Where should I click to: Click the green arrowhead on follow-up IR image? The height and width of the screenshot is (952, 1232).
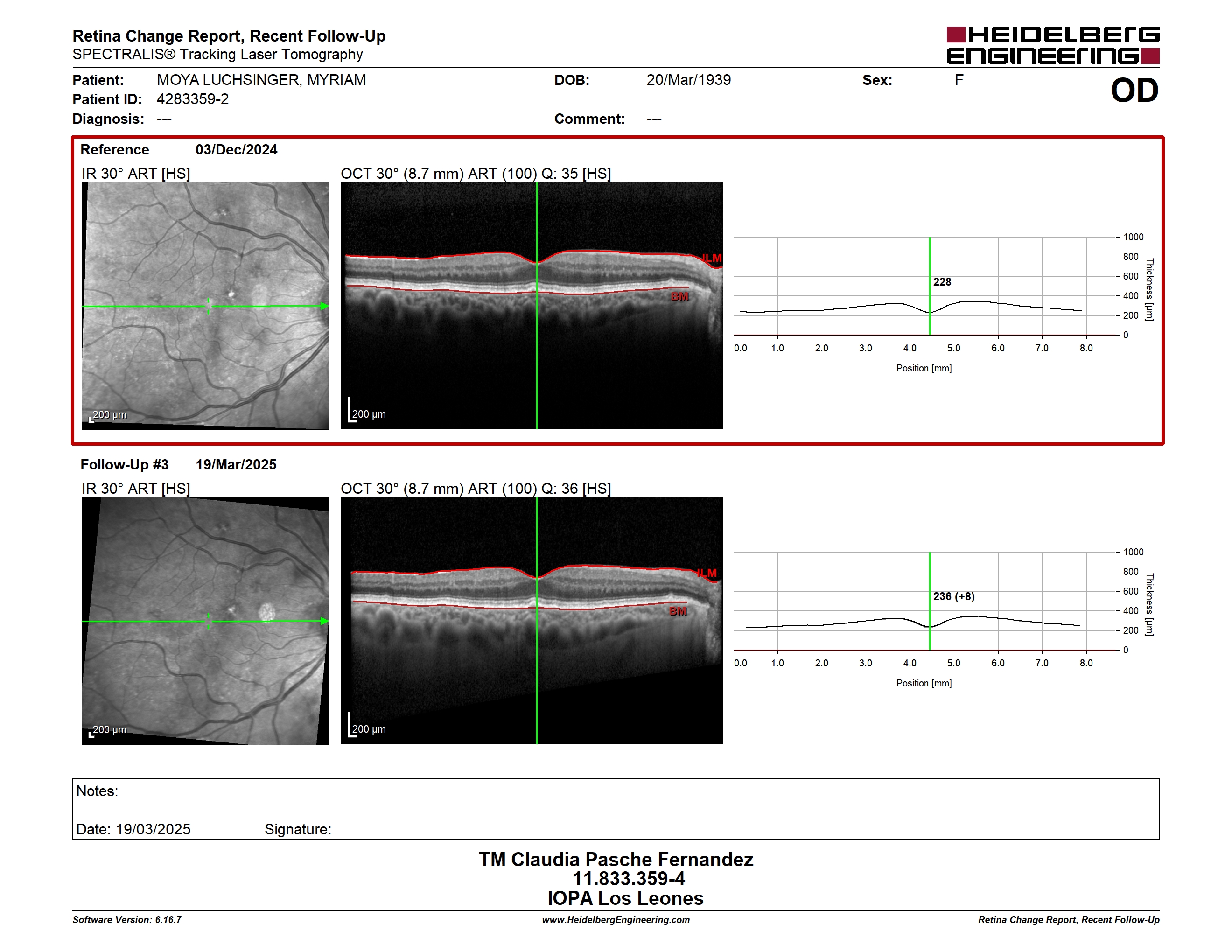(x=324, y=621)
